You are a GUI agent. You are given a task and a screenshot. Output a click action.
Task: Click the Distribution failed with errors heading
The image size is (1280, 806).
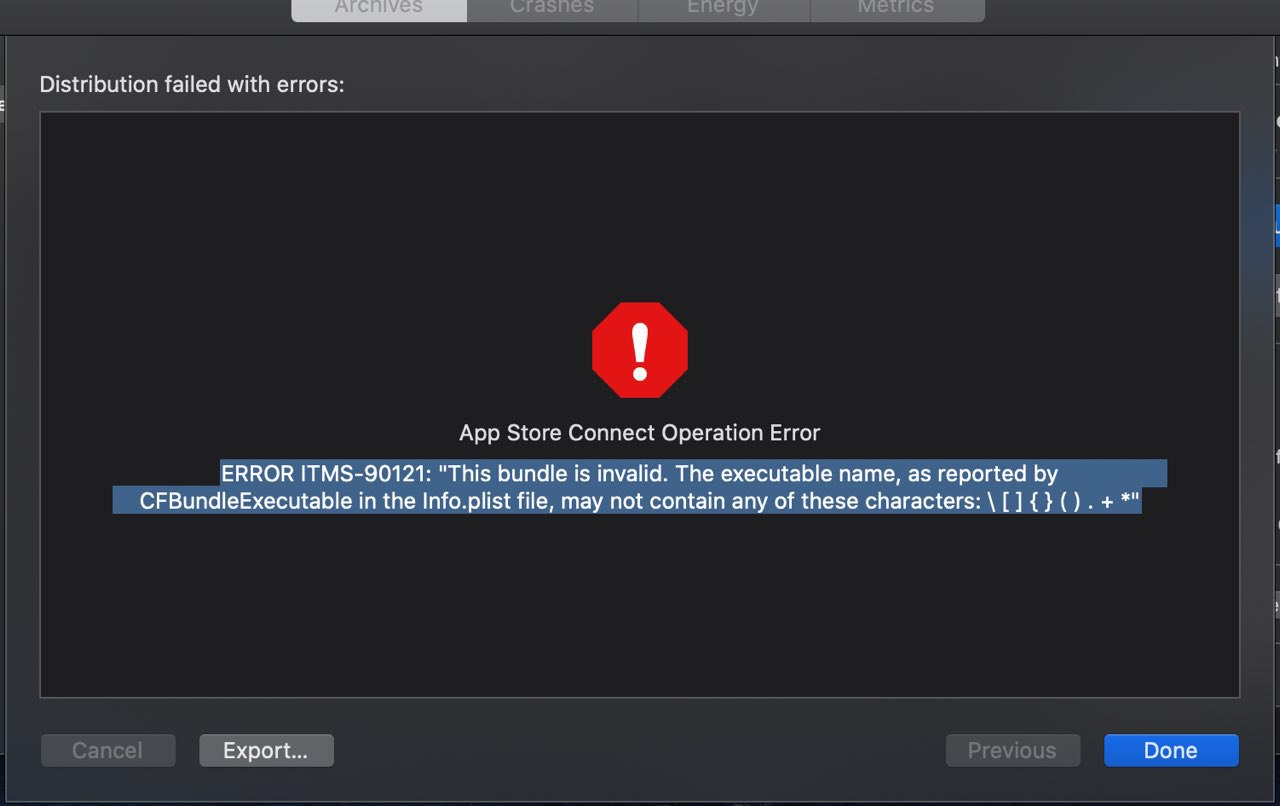click(x=192, y=85)
